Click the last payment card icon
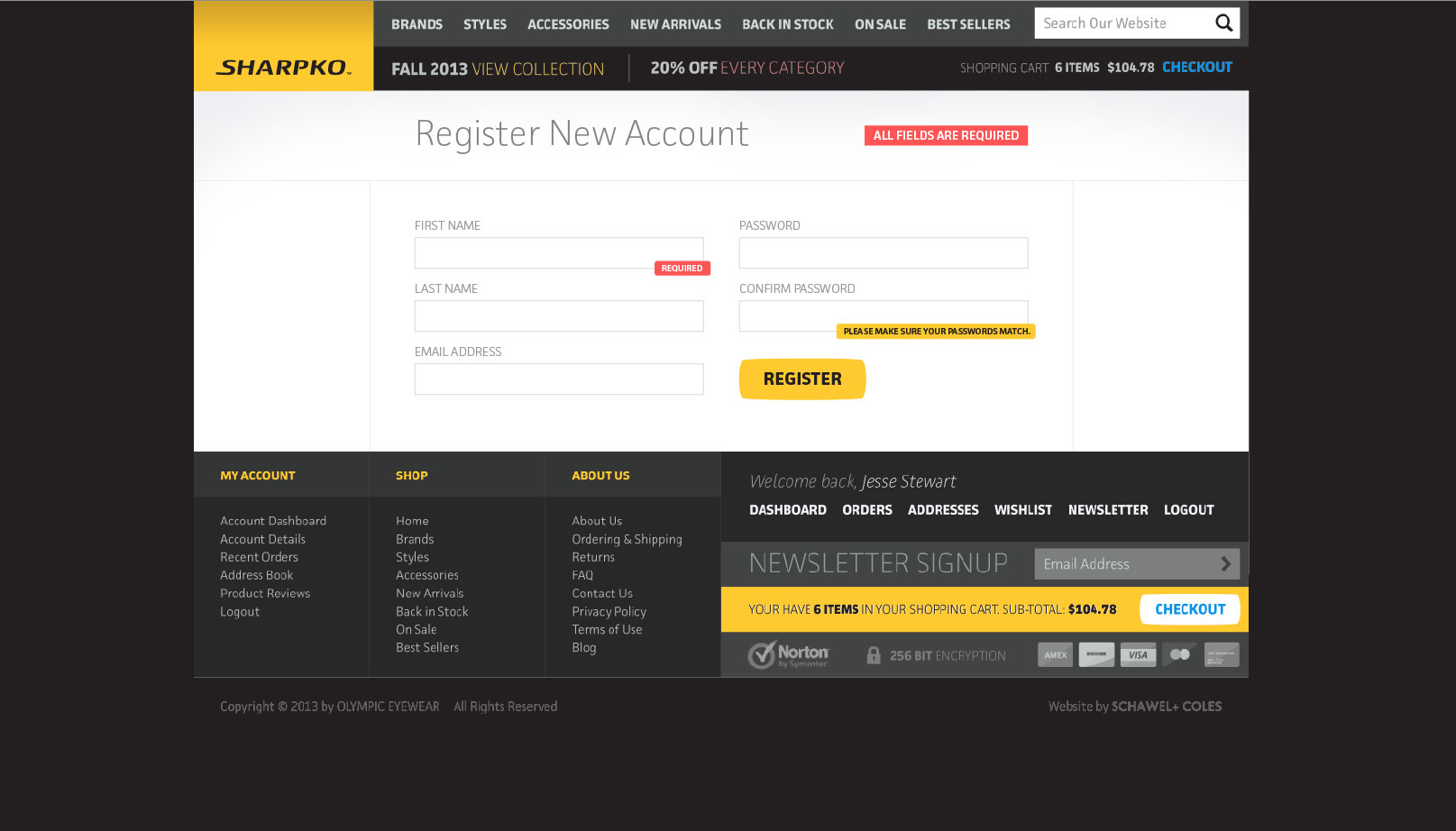The height and width of the screenshot is (831, 1456). click(x=1222, y=655)
